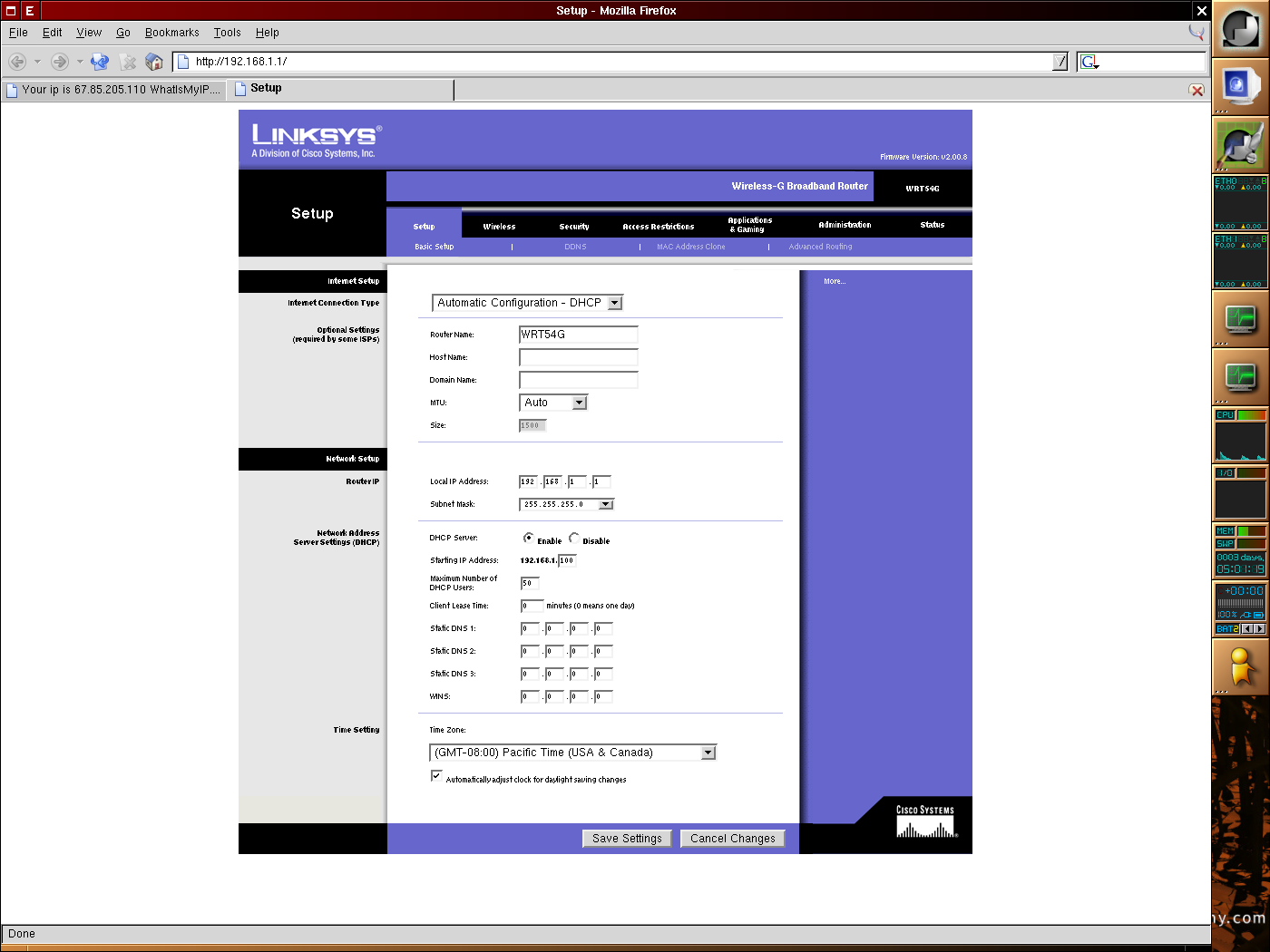The image size is (1270, 952).
Task: Open the Help menu
Action: [268, 33]
